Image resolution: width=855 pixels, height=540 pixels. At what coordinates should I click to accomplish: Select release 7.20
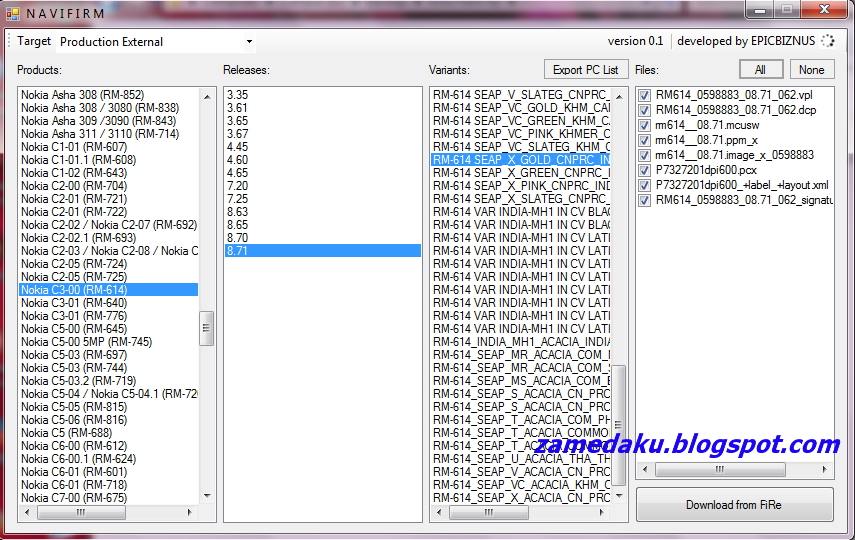(x=323, y=186)
